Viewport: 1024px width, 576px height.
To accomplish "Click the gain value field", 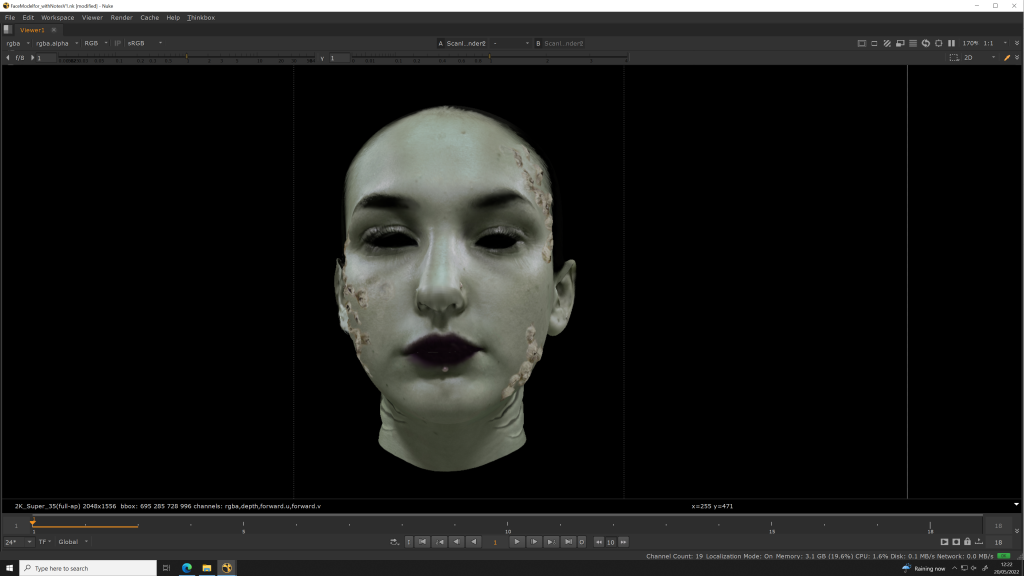I will (46, 57).
